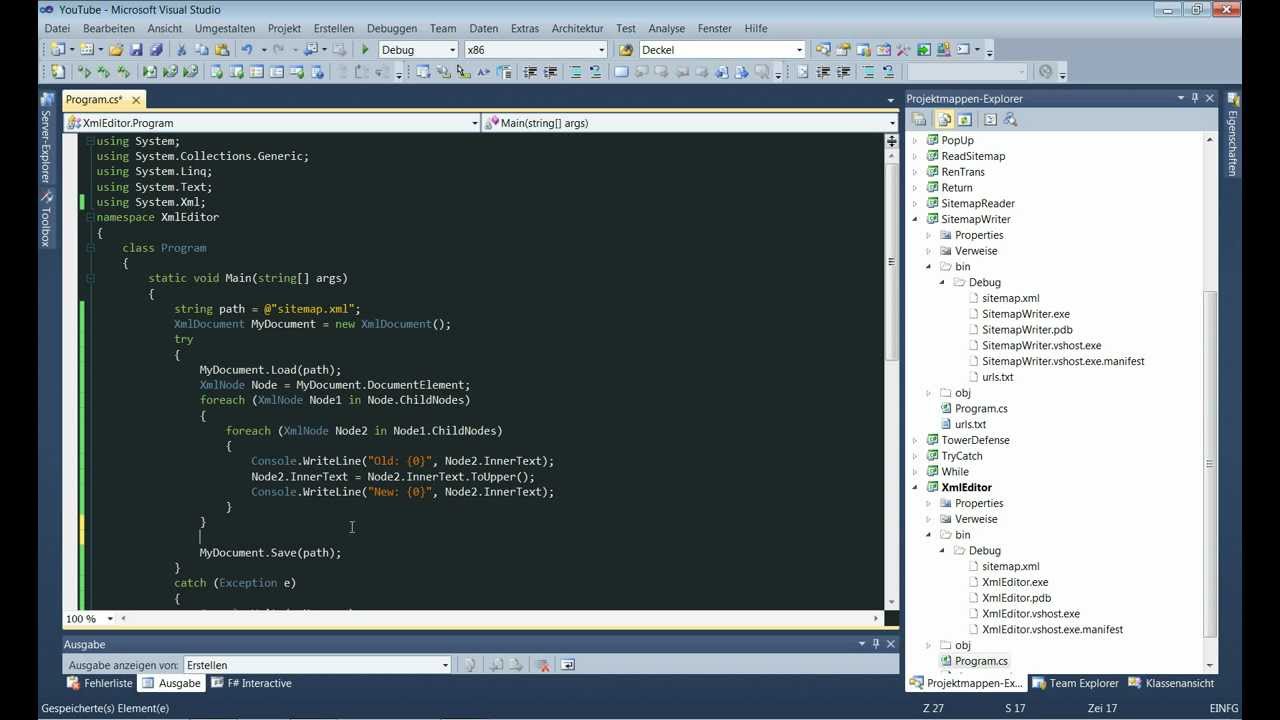Collapse the SitemapWriter project node
The image size is (1280, 720).
point(916,219)
